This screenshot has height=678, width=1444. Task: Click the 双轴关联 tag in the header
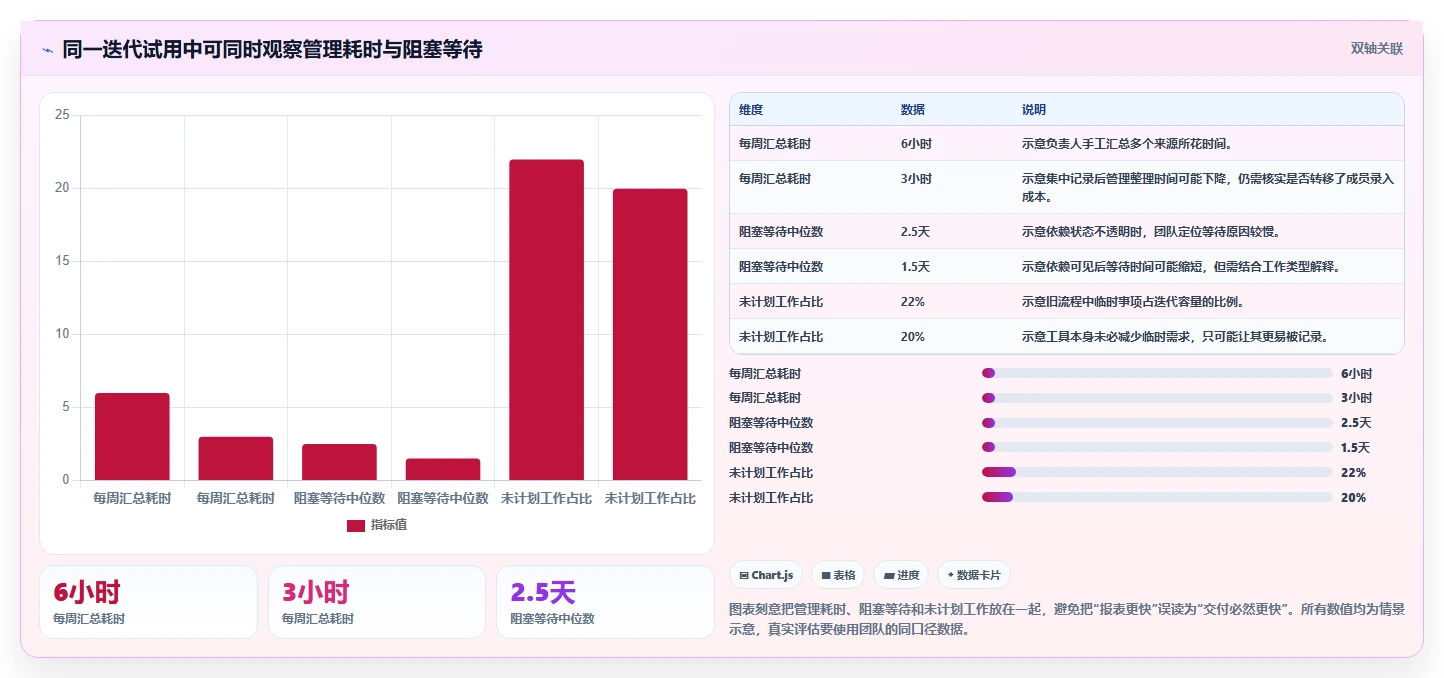coord(1377,48)
